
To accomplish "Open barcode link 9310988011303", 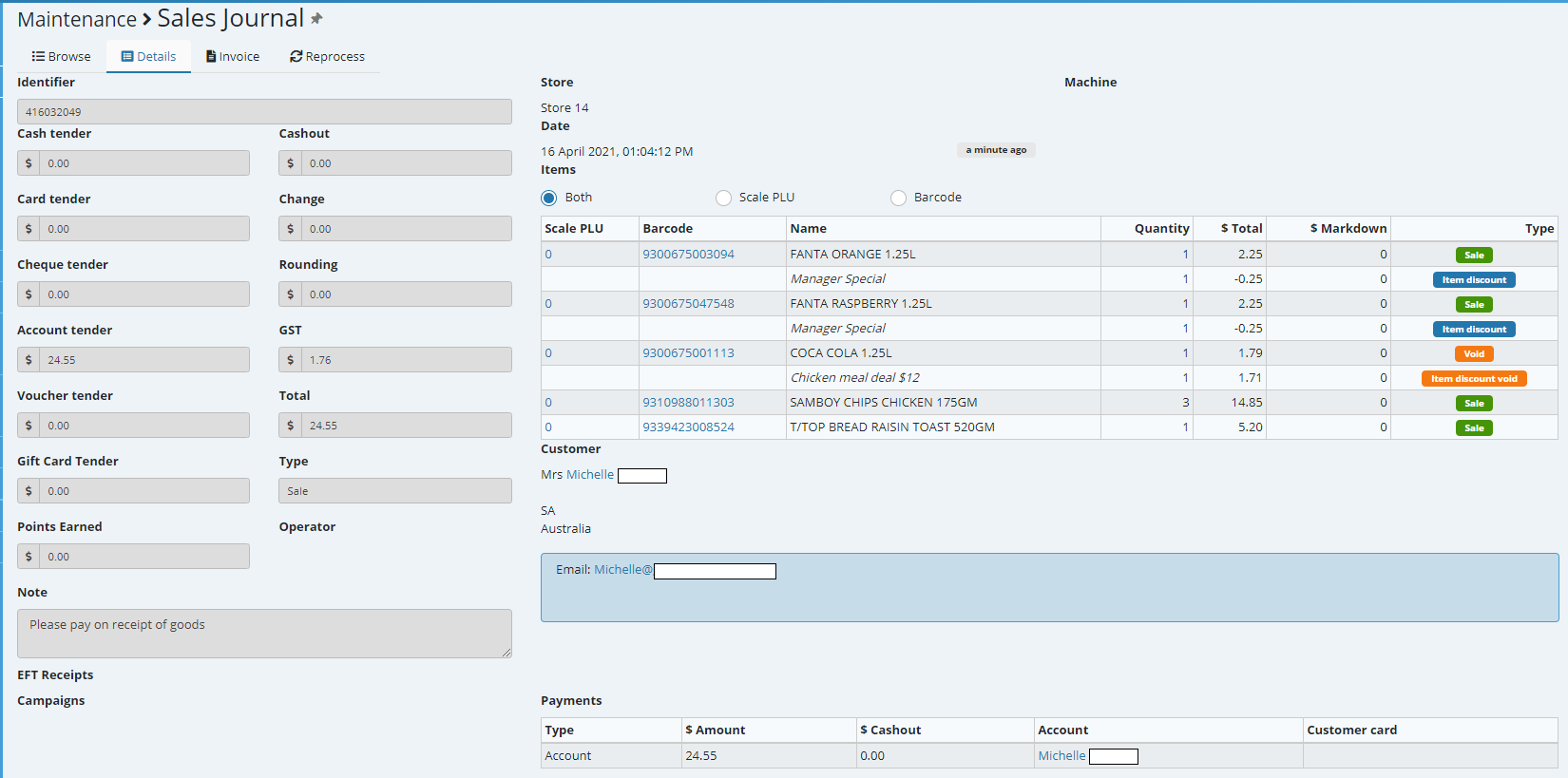I will tap(688, 403).
